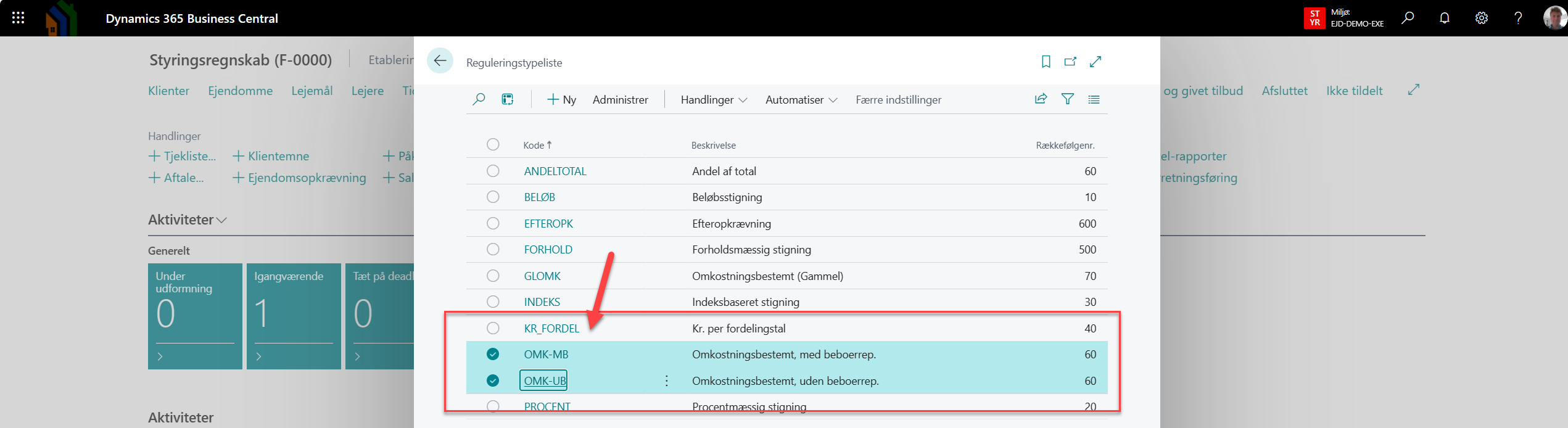Open the Afsluttet tab in the background
1568x428 pixels.
(x=1285, y=91)
